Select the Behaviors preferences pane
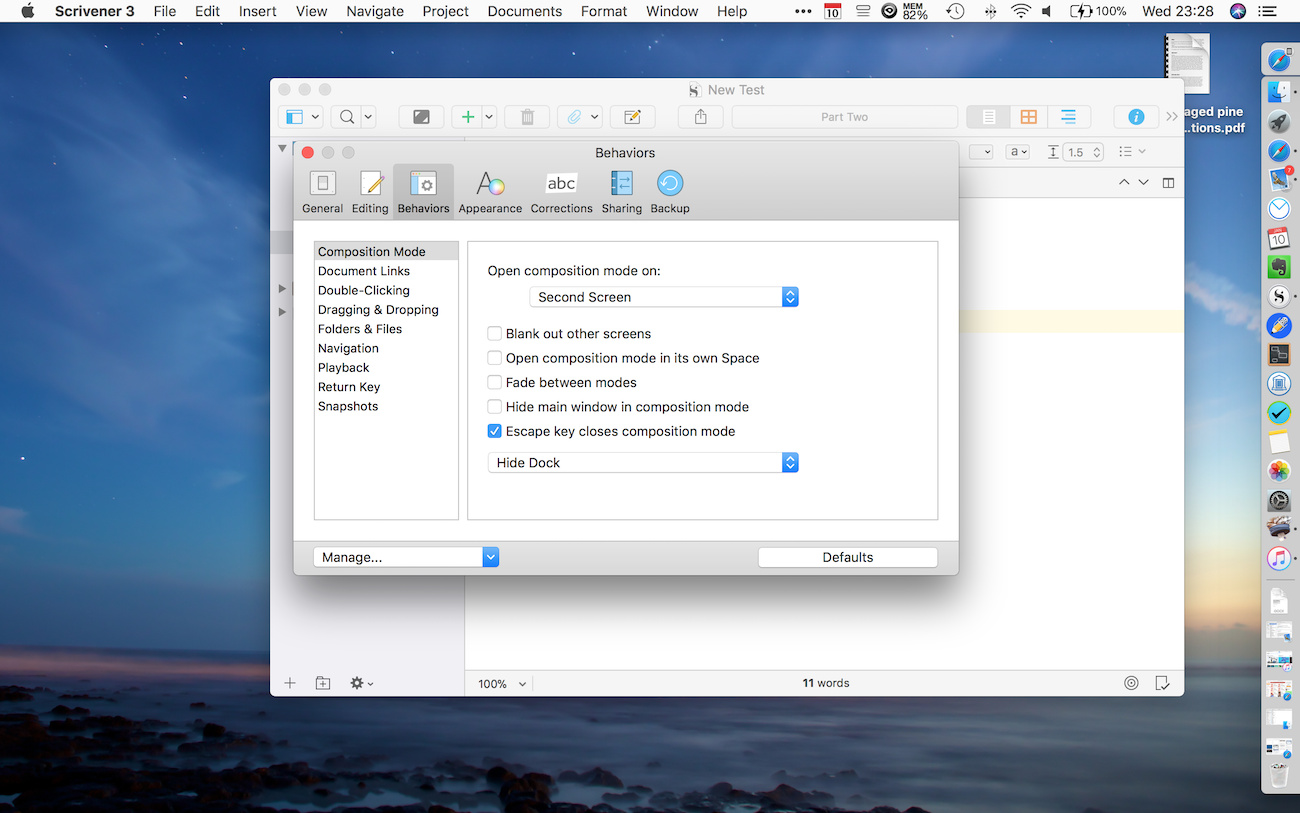 423,192
